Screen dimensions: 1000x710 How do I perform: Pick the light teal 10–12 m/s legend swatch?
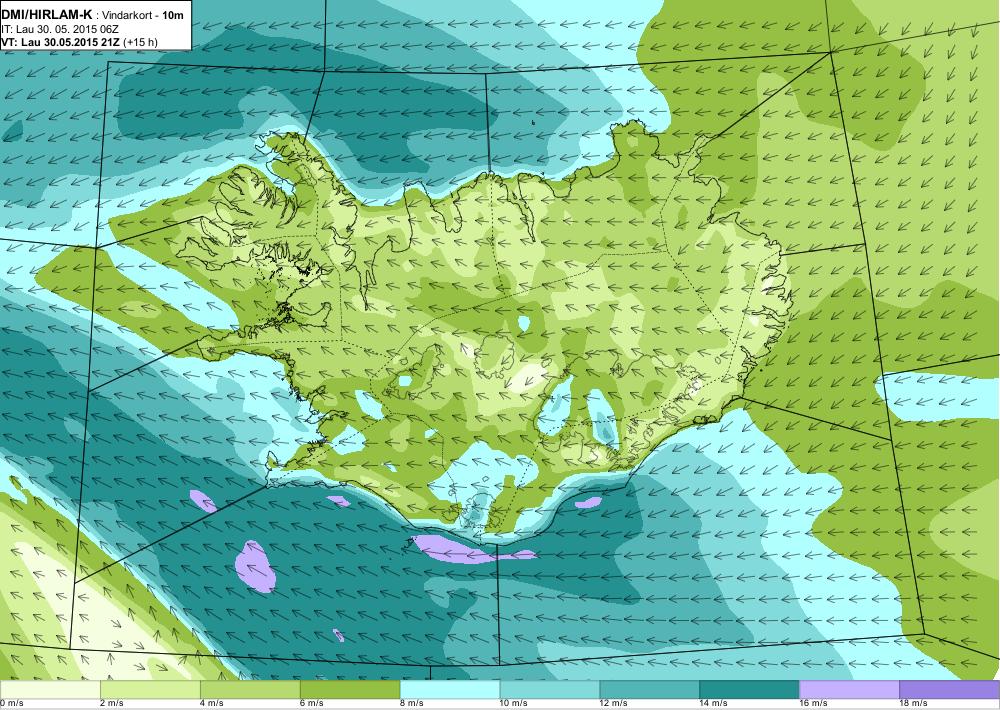550,690
